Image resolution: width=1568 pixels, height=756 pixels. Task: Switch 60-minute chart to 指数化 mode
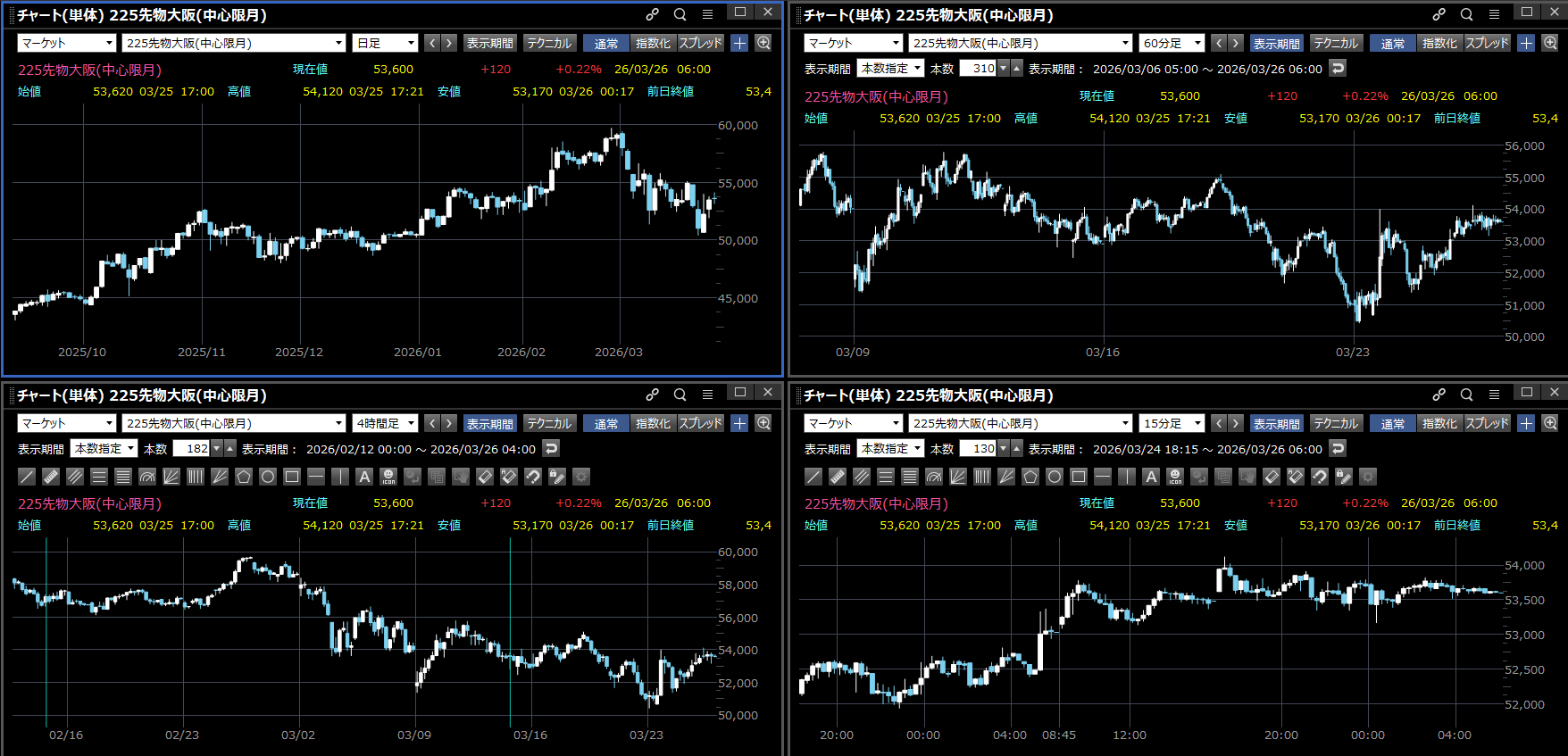click(1439, 43)
